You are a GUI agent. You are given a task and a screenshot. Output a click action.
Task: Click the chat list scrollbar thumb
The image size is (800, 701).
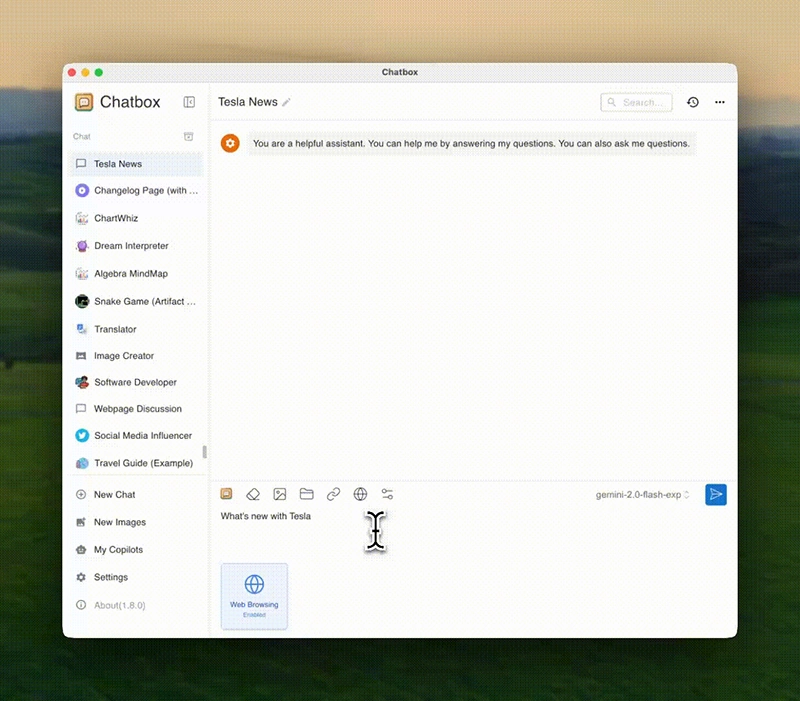205,452
